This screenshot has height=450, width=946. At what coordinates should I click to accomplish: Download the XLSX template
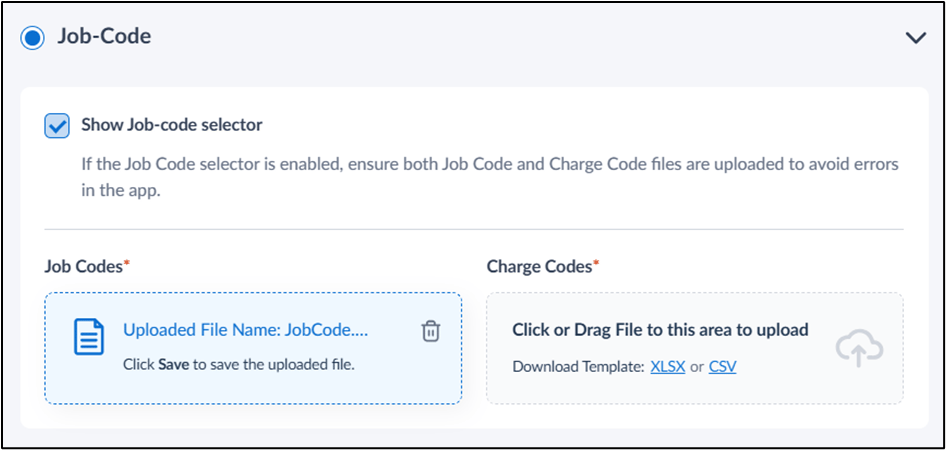point(668,367)
